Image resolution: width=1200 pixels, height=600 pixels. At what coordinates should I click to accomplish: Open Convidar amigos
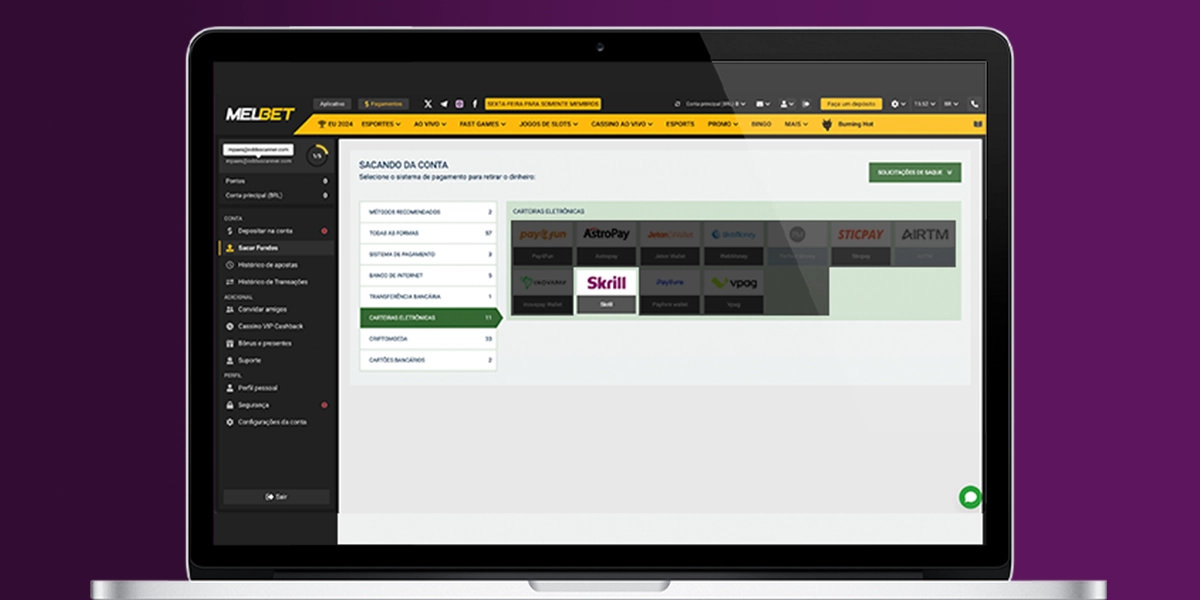tap(277, 309)
